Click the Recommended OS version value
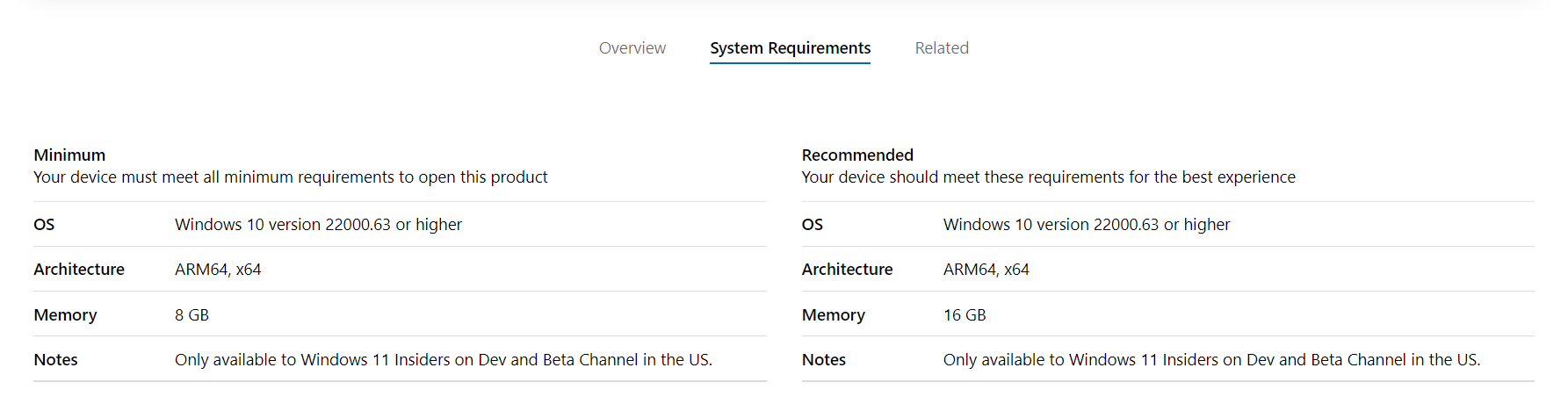This screenshot has height=411, width=1568. 1087,224
